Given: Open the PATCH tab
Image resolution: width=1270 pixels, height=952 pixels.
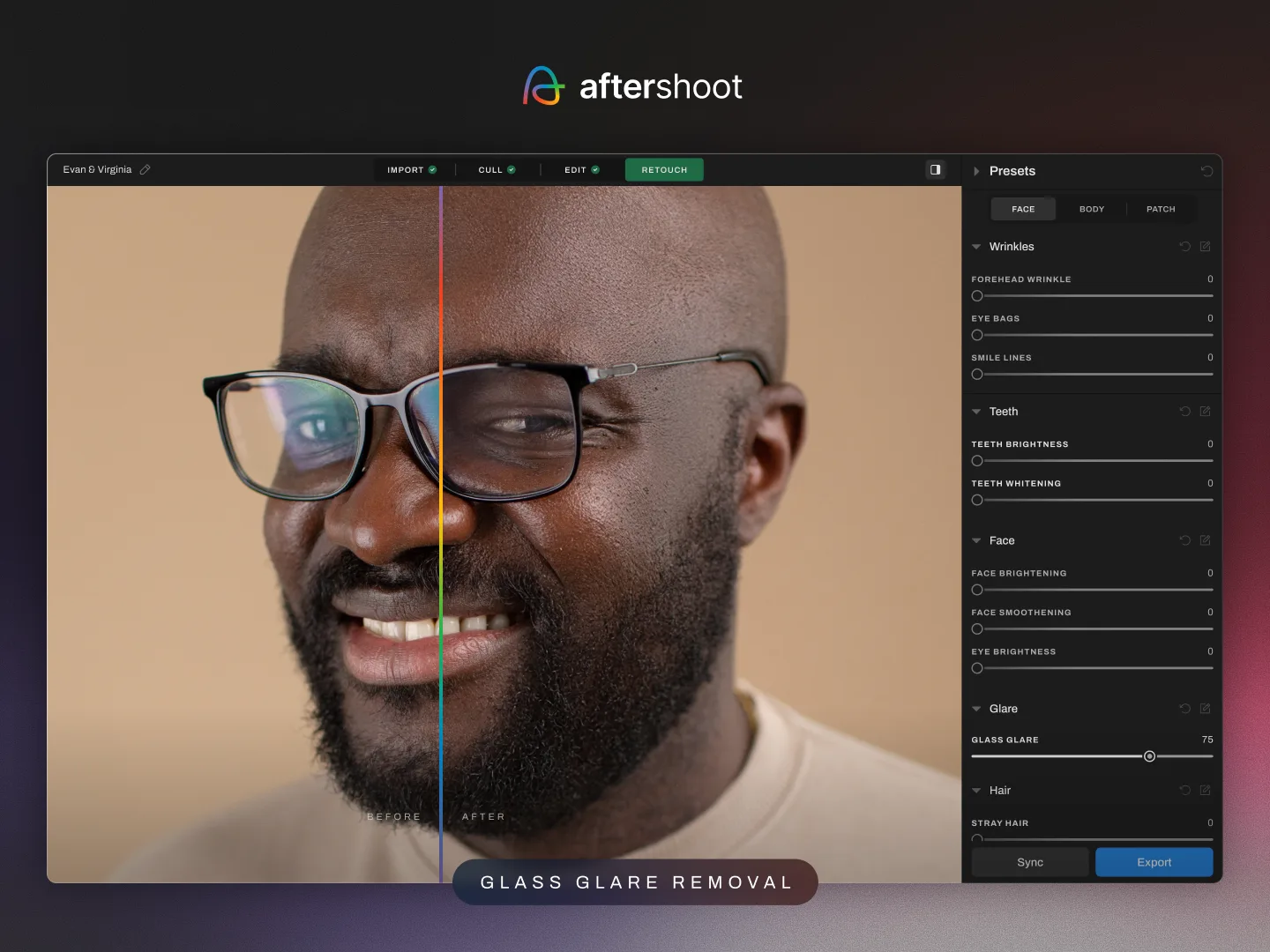Looking at the screenshot, I should [x=1161, y=209].
